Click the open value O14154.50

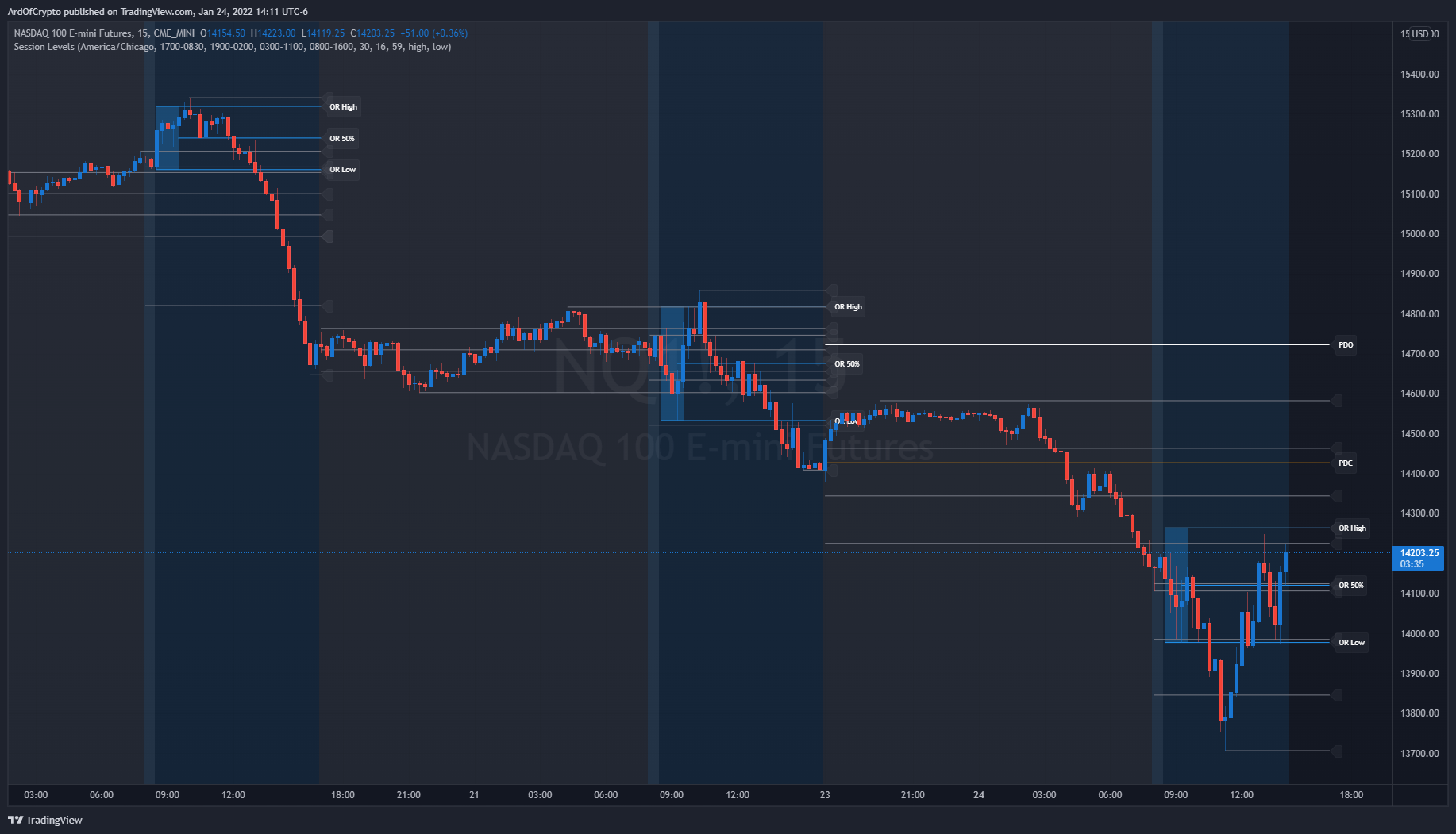tap(223, 33)
